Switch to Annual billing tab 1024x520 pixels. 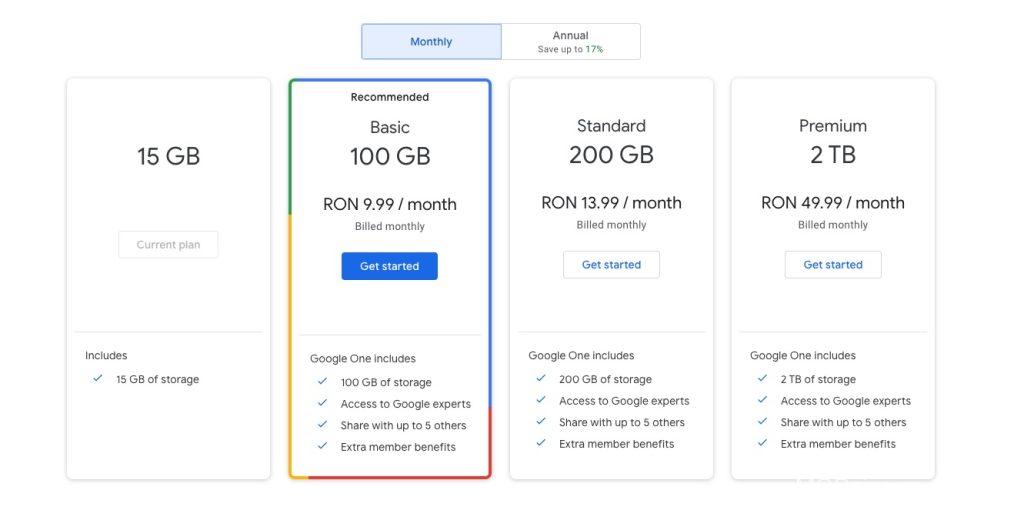click(570, 42)
